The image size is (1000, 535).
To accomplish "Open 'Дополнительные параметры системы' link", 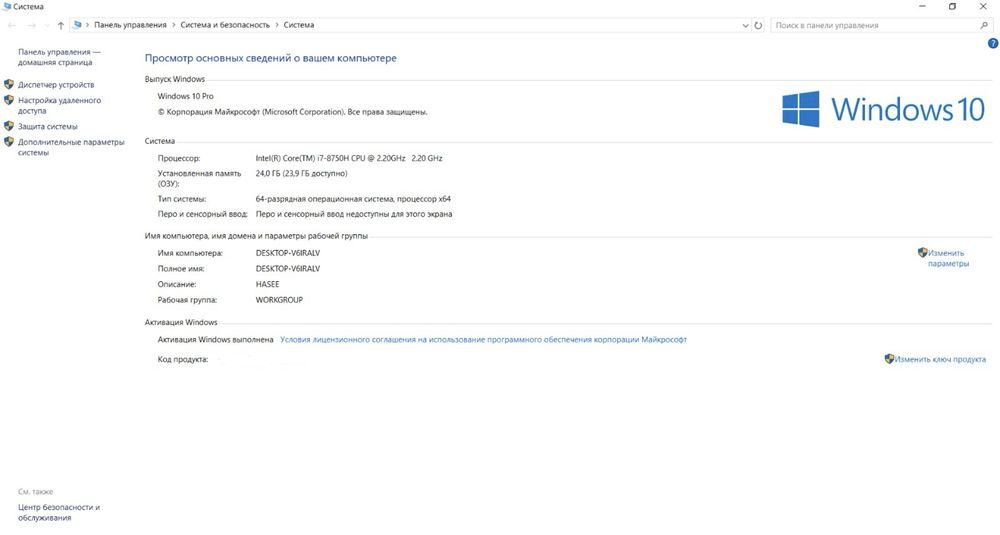I will [x=71, y=147].
